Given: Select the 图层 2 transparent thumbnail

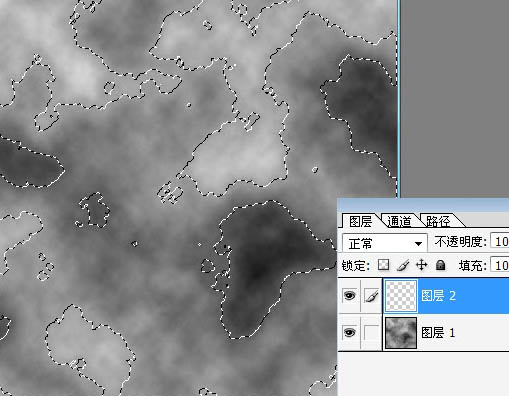Looking at the screenshot, I should point(401,296).
